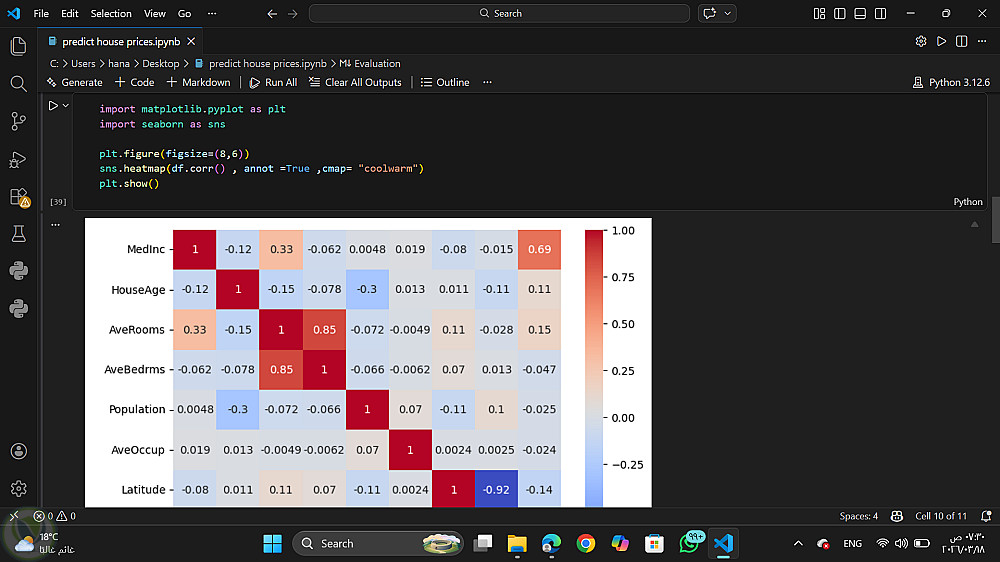Click Generate in notebook toolbar

(x=74, y=82)
